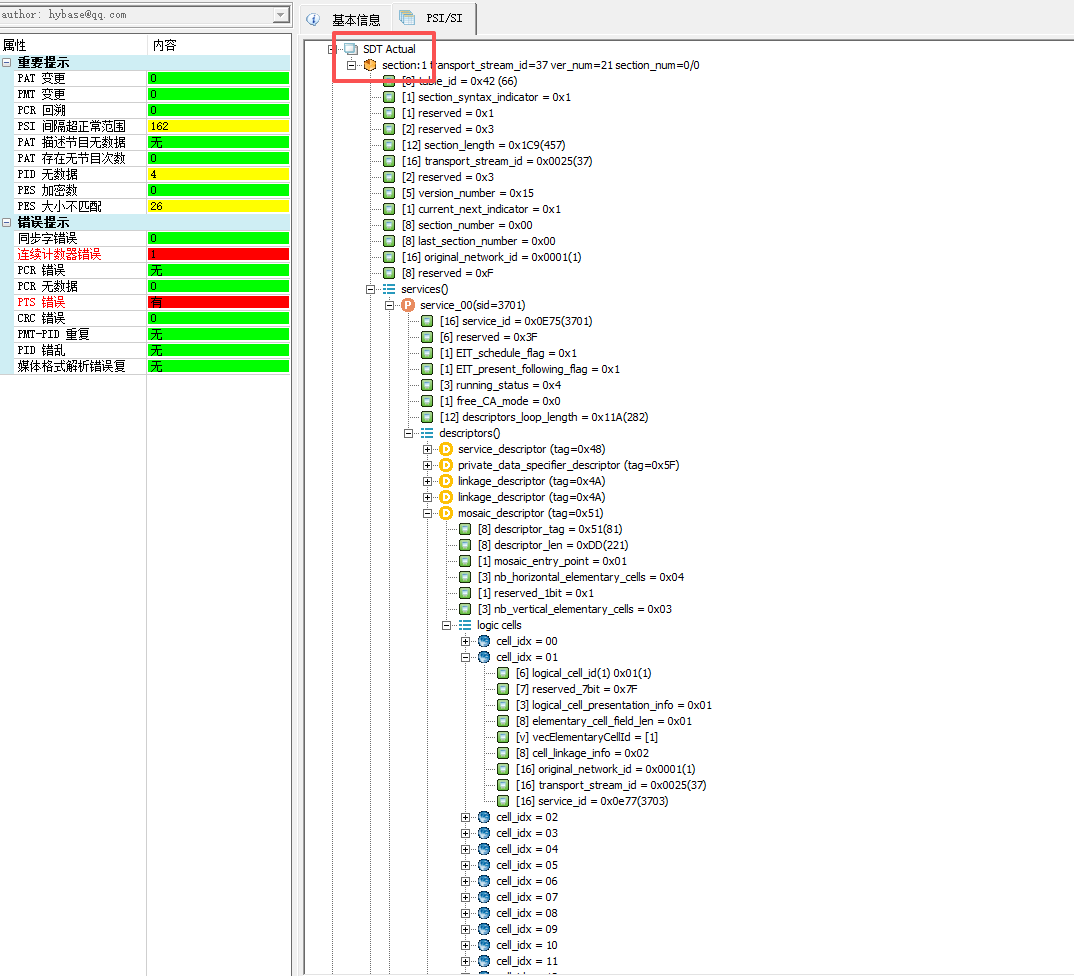The height and width of the screenshot is (976, 1074).
Task: Click the mosaic_descriptor D icon
Action: 446,513
